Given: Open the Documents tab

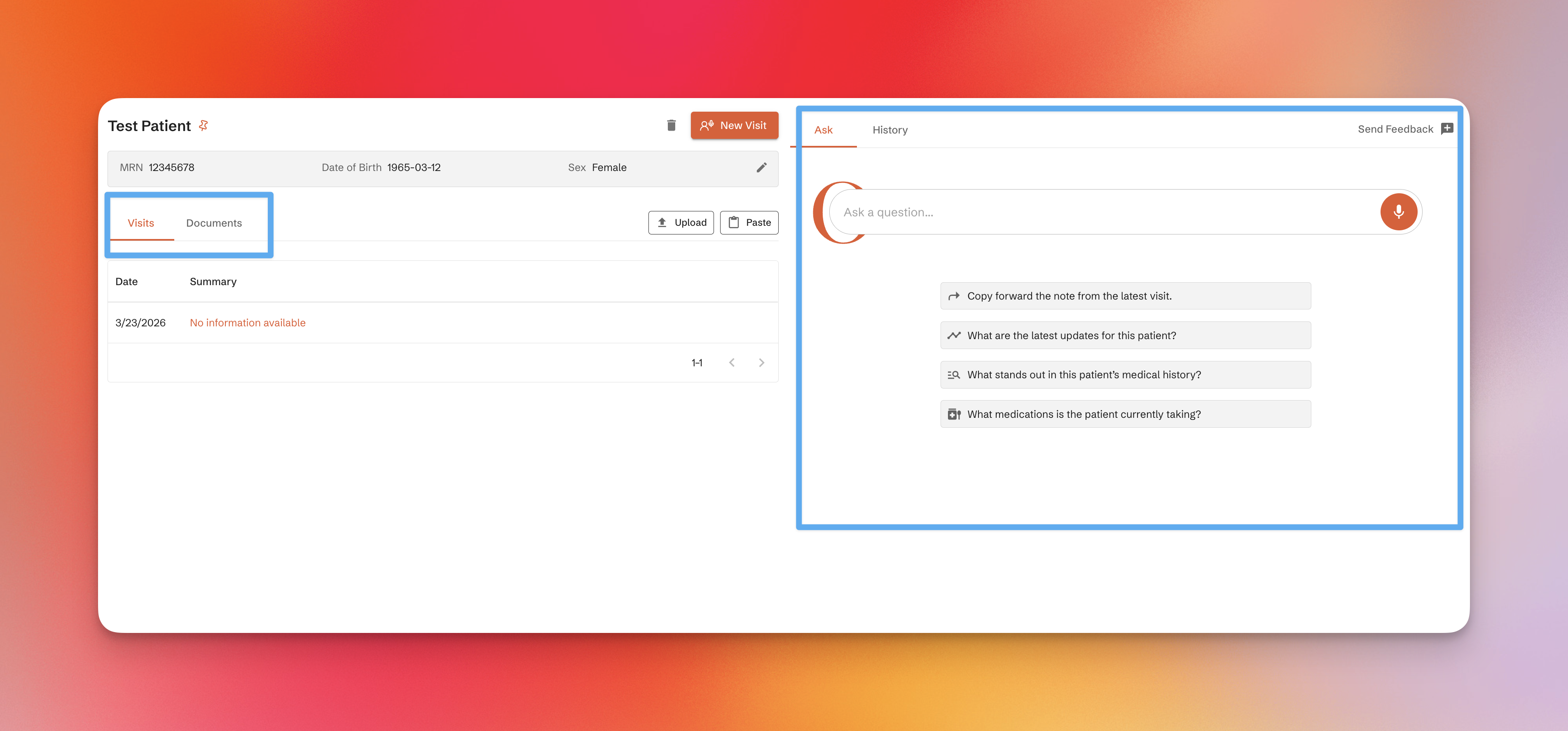Looking at the screenshot, I should coord(214,223).
